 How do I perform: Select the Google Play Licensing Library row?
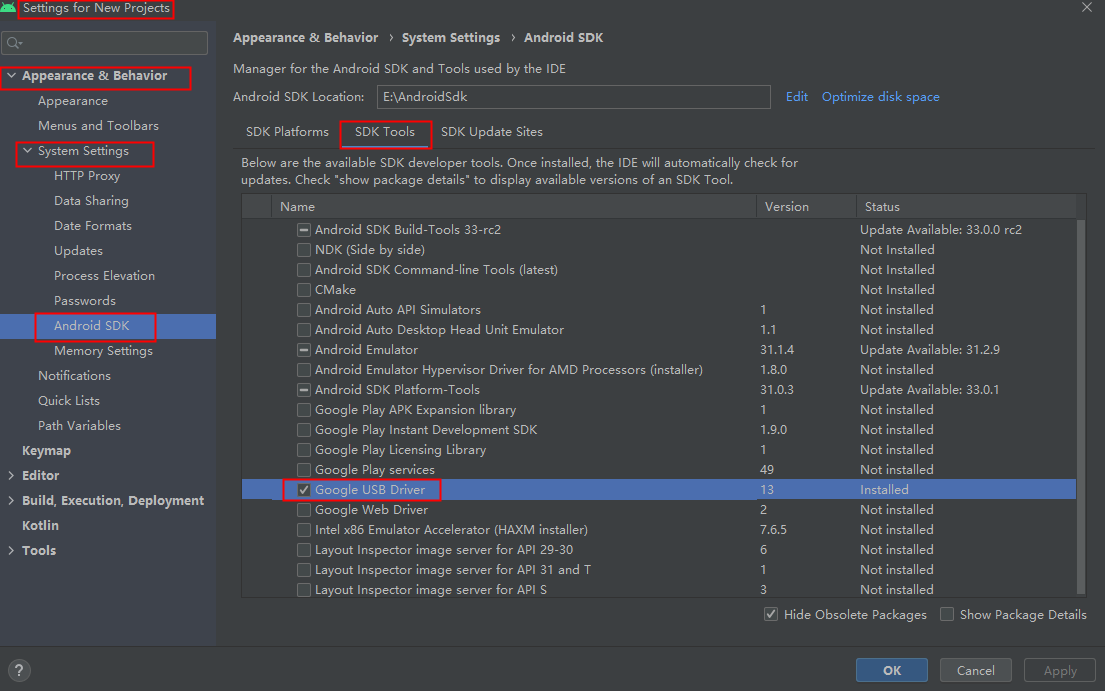click(659, 450)
